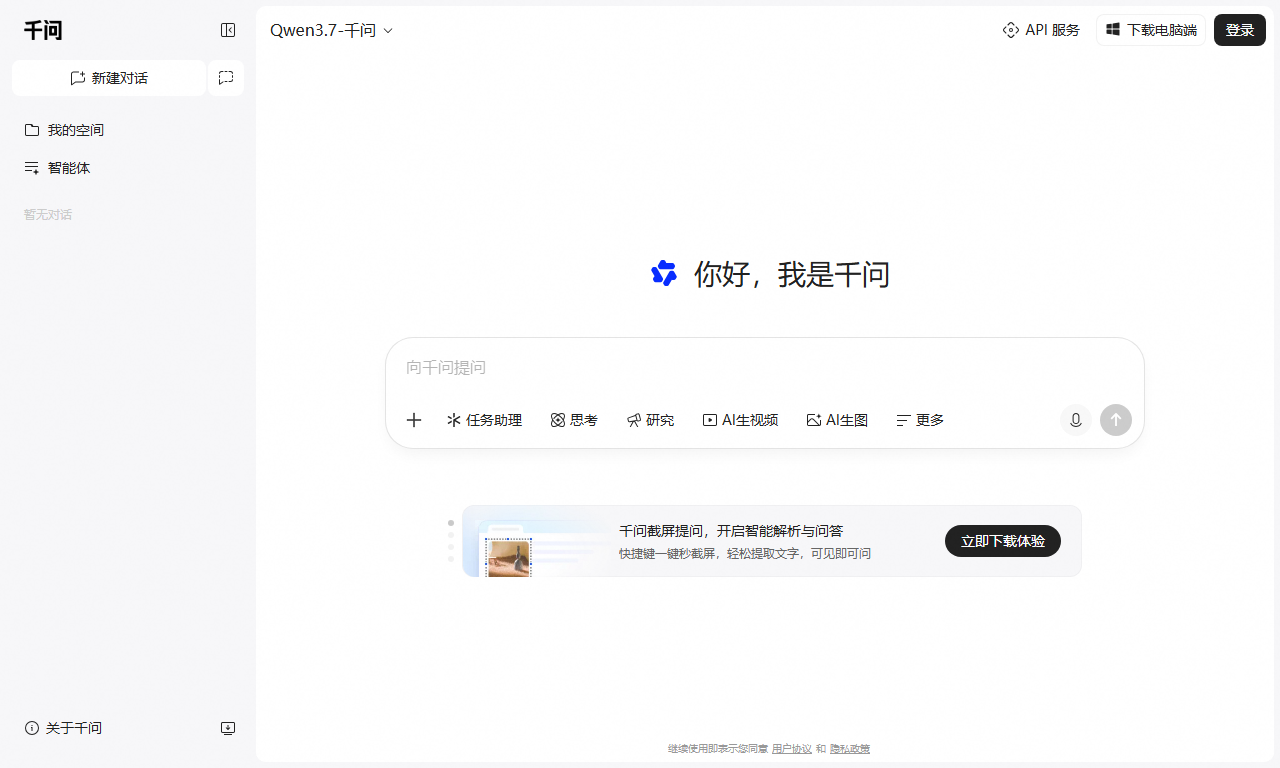Click the plus attachment icon in input box
Screen dimensions: 1280x768
coord(414,420)
